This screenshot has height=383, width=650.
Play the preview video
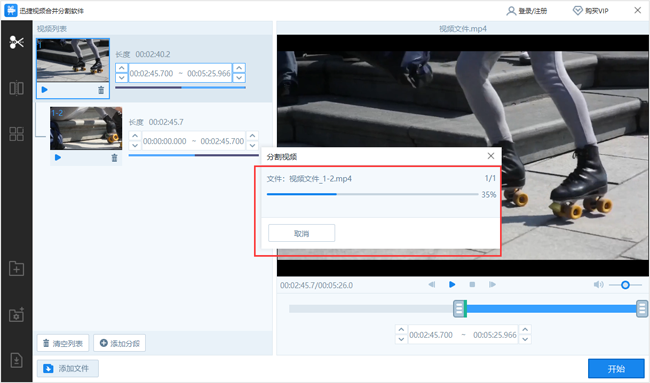[x=452, y=284]
